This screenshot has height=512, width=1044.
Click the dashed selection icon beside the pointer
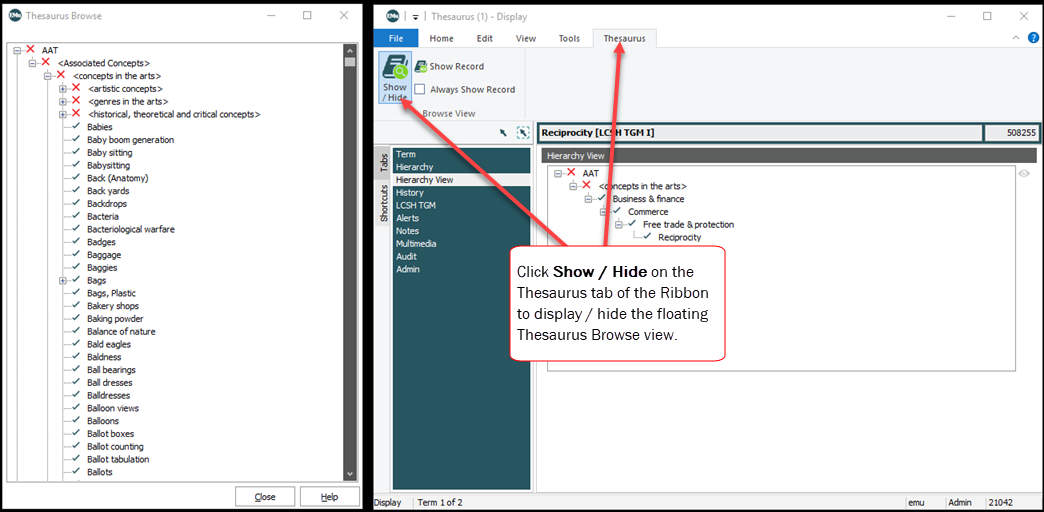[522, 133]
